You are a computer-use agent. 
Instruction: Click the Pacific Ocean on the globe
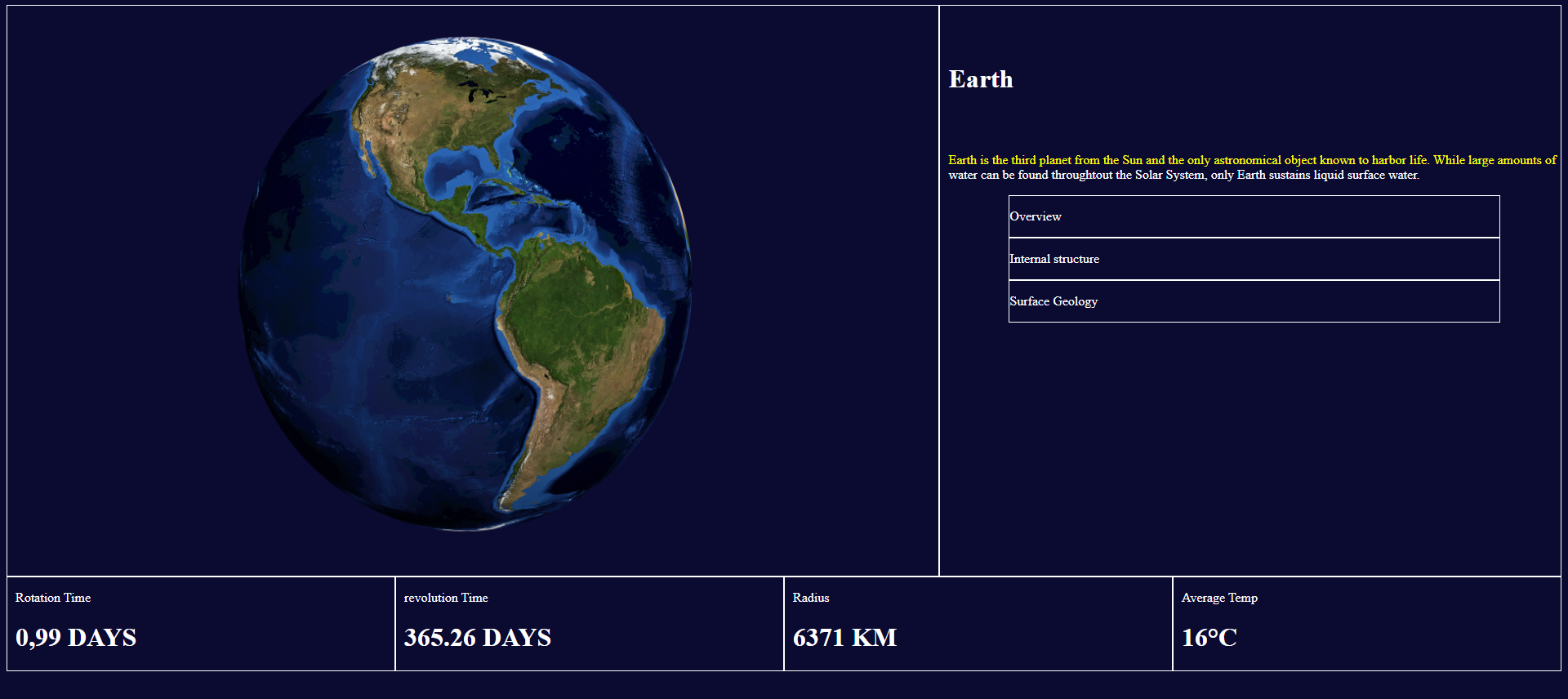click(343, 327)
